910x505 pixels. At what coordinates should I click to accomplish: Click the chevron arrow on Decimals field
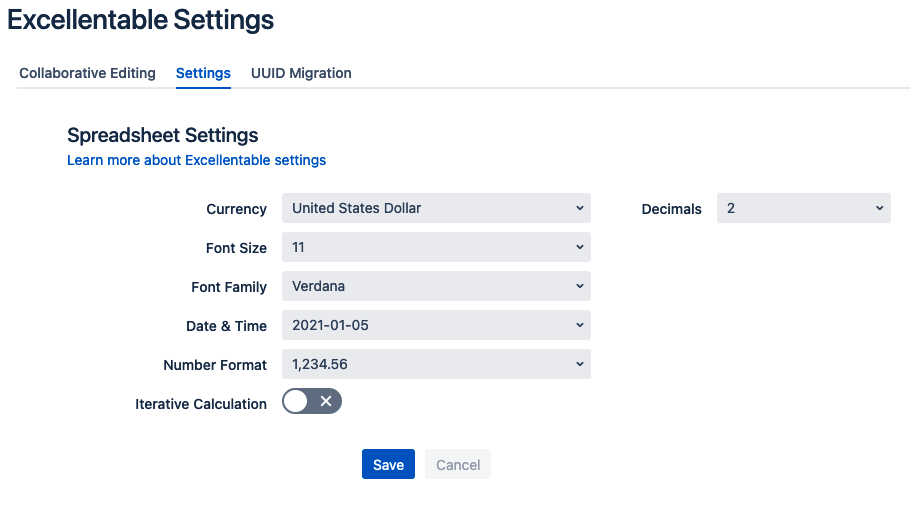(879, 208)
